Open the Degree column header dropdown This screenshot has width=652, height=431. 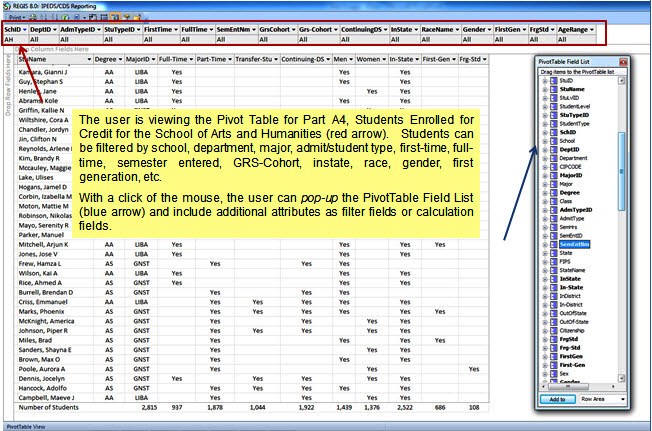coord(120,59)
